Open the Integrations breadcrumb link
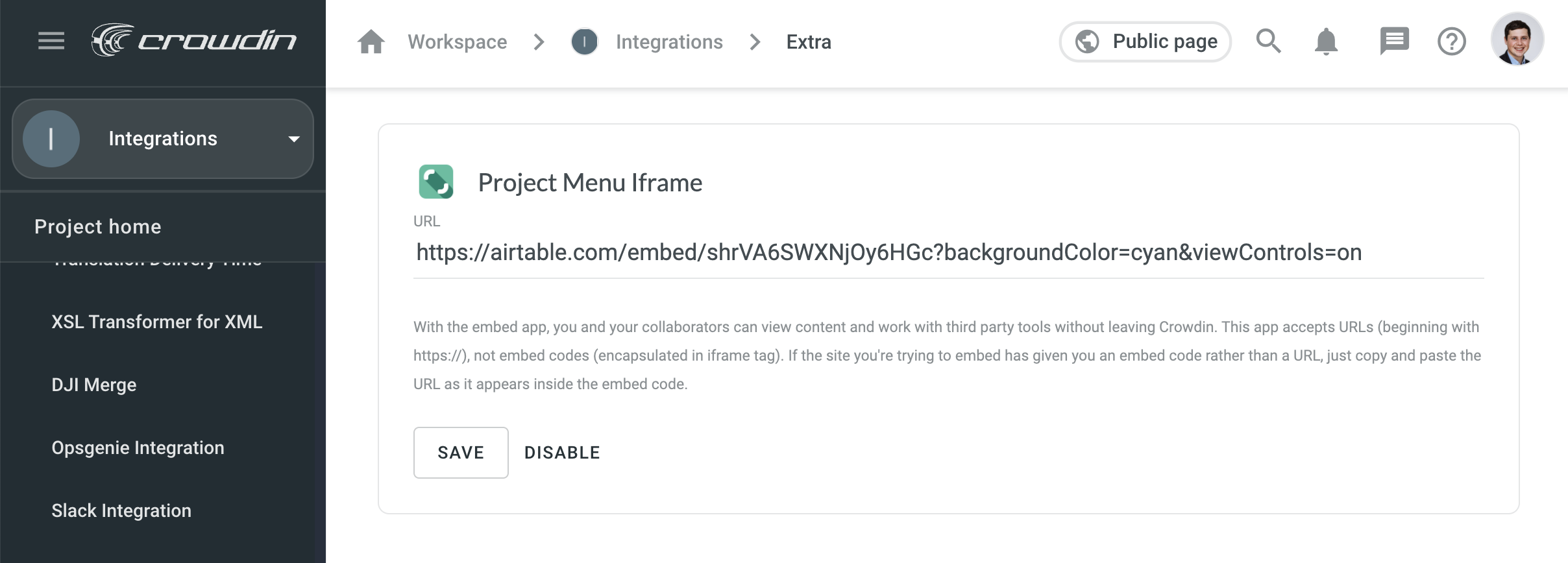 (669, 42)
